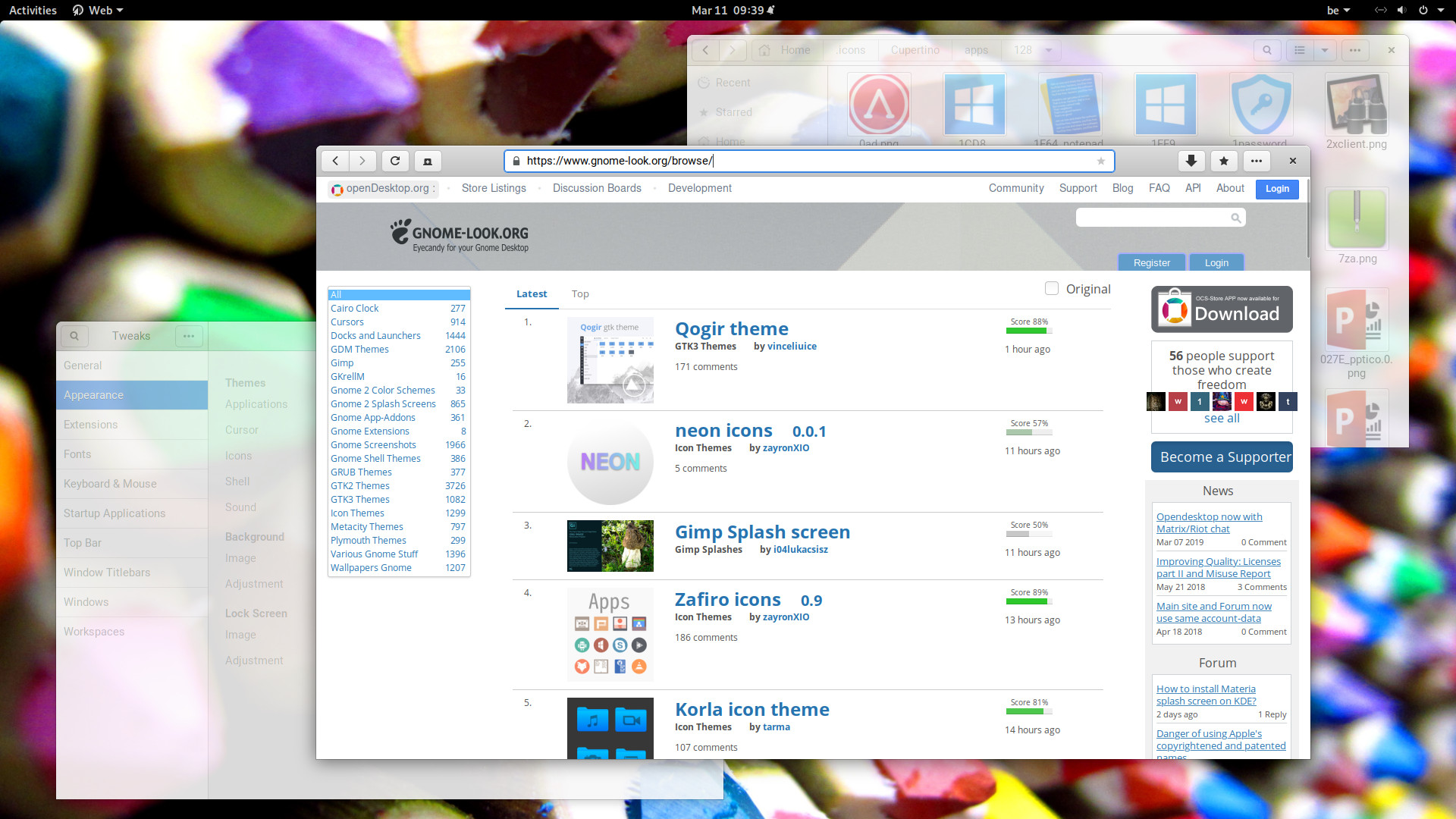The width and height of the screenshot is (1456, 819).
Task: Open a new tab with homepage icon
Action: coord(428,161)
